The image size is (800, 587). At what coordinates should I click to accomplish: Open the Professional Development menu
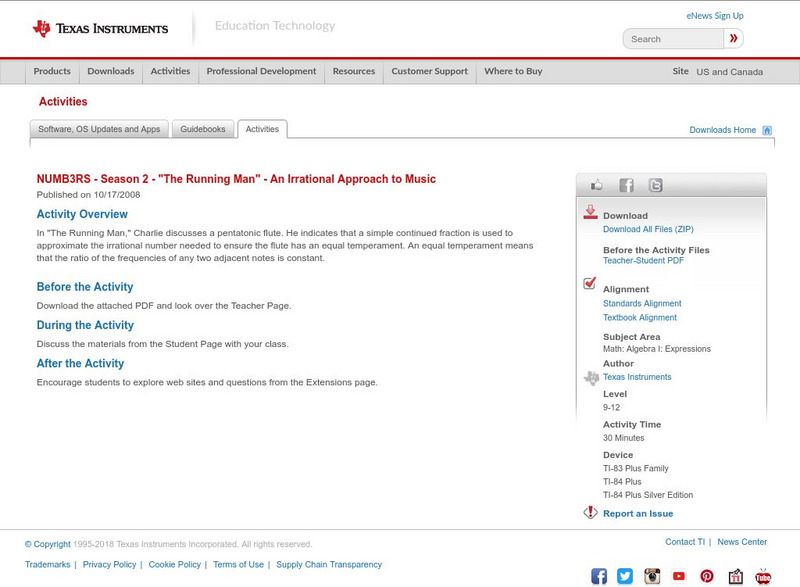point(261,71)
